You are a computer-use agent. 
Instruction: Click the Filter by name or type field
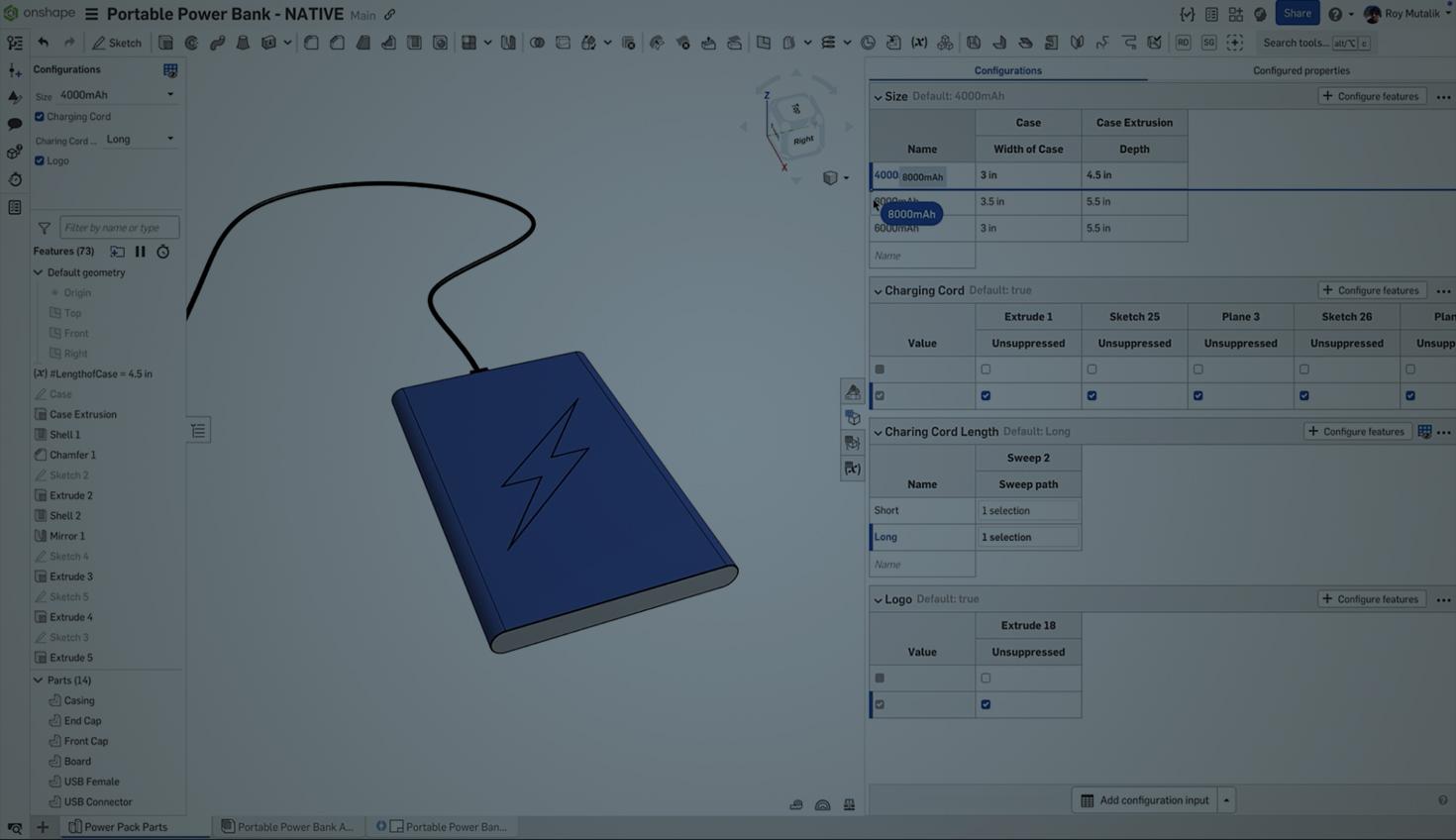[x=119, y=227]
